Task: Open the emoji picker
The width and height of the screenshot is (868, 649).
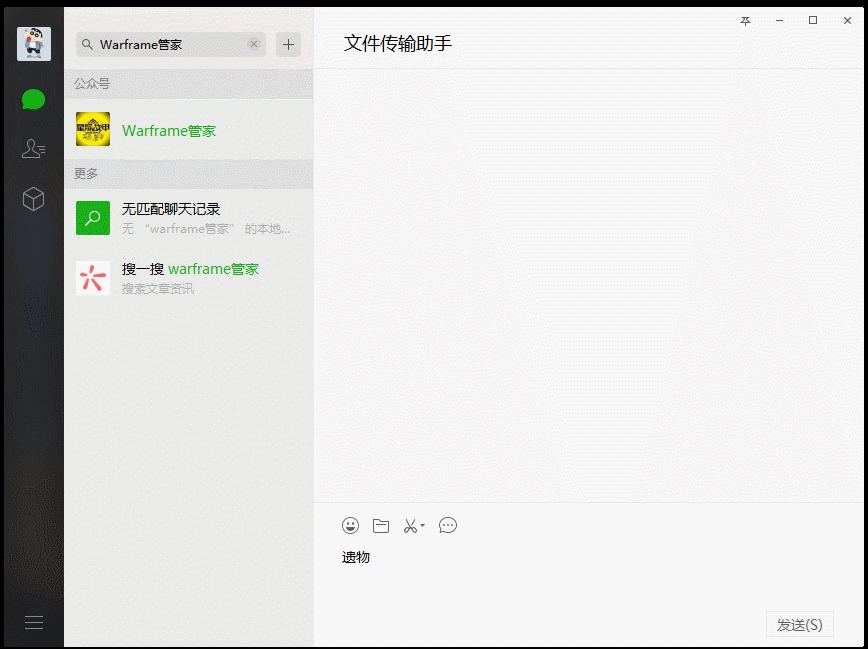Action: (350, 525)
